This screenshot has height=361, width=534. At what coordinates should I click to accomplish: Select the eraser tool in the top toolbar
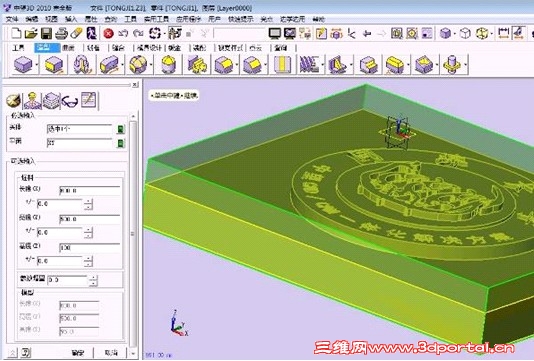click(x=77, y=33)
